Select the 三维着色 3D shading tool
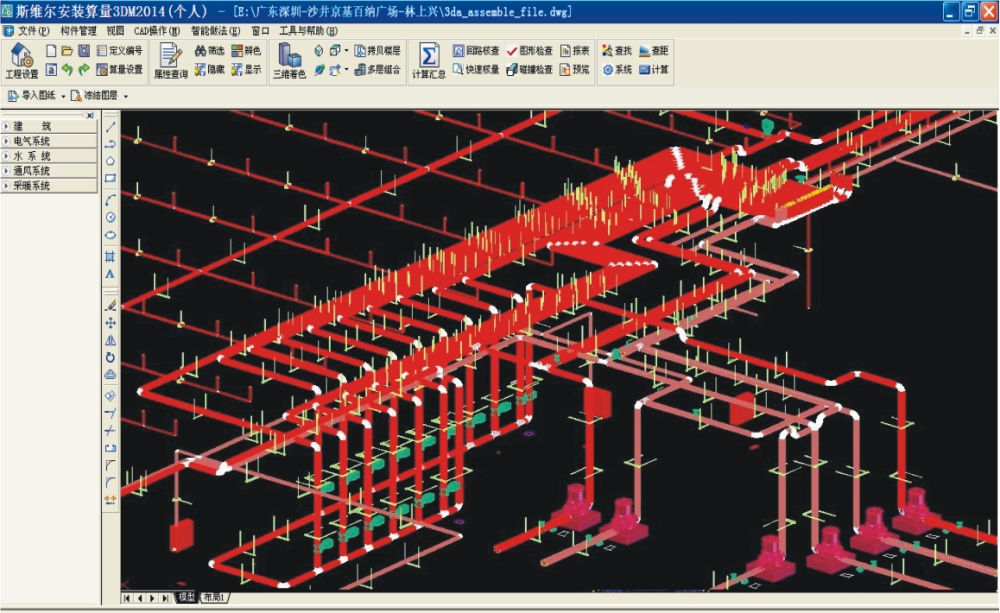Screen dimensions: 1000x613 (289, 60)
